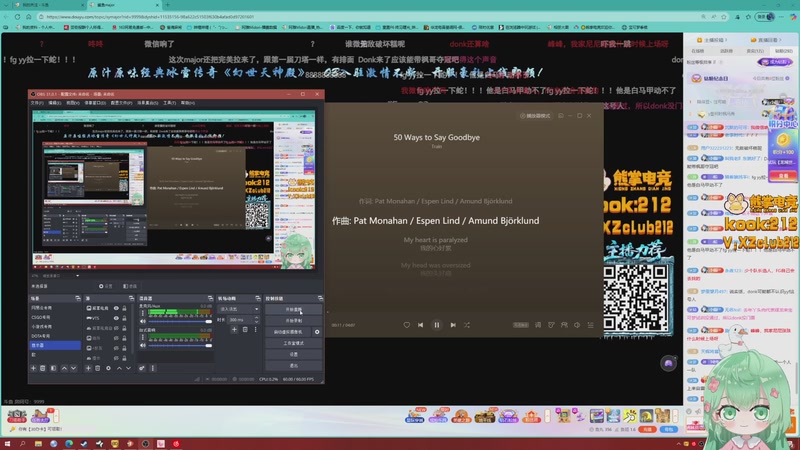The height and width of the screenshot is (450, 800).
Task: Open OBS File menu
Action: pos(37,103)
